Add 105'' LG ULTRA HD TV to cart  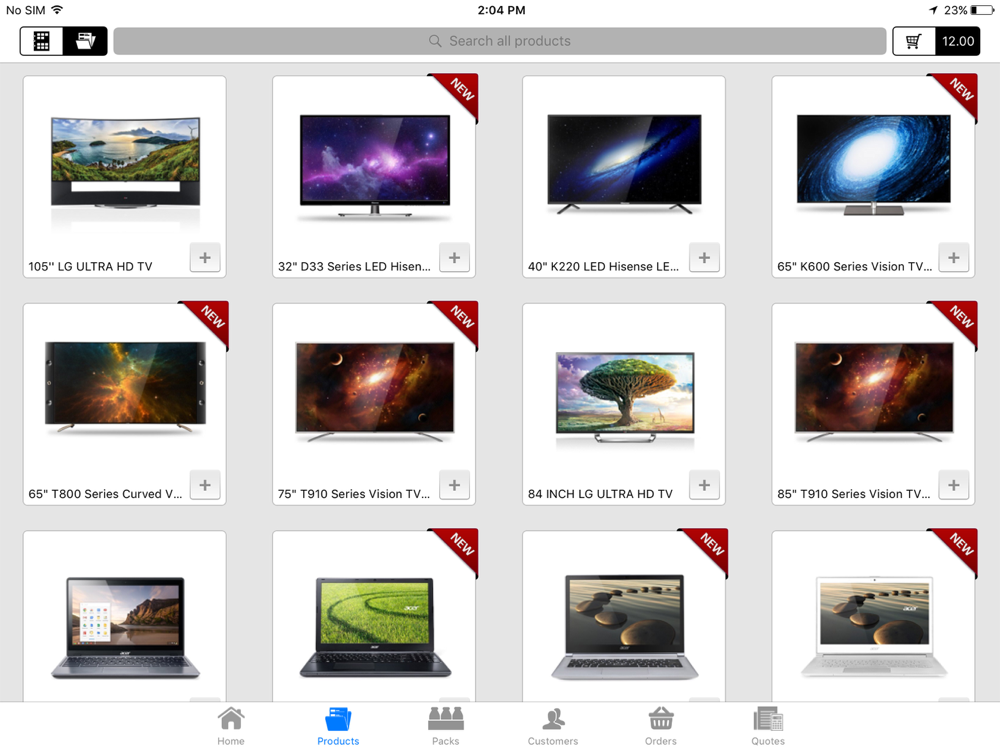coord(205,258)
